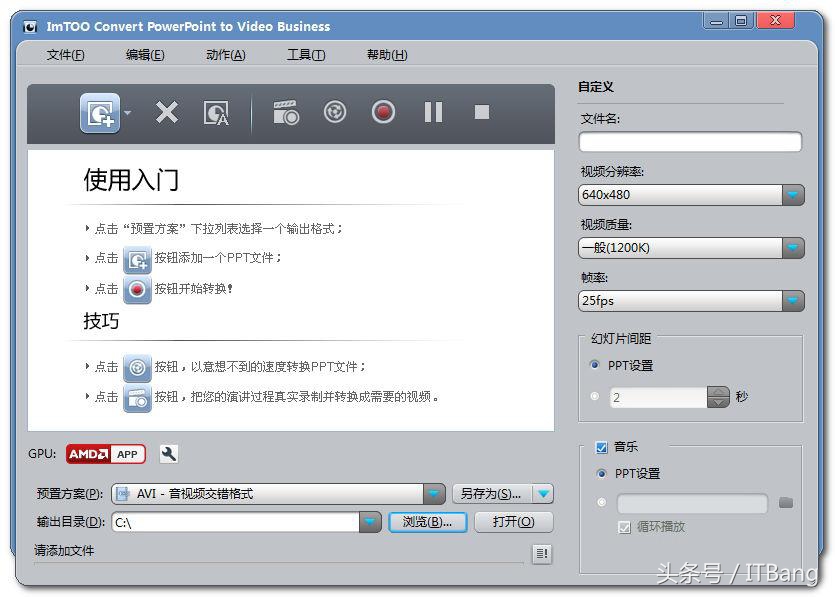The height and width of the screenshot is (597, 835).
Task: Click the high-speed conversion toolbar icon
Action: (x=334, y=112)
